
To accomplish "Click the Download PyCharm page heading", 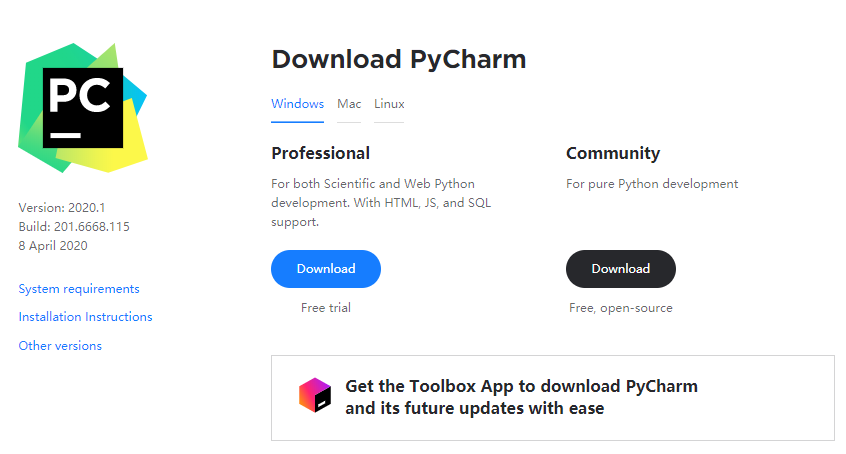I will tap(399, 59).
